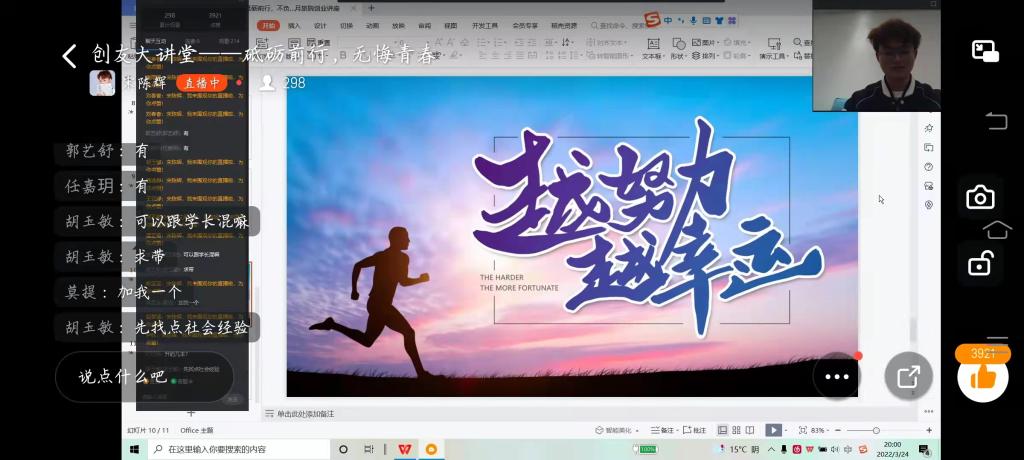Screen dimensions: 1024x460
Task: Tap the 说点什么吧 comment box
Action: 145,377
